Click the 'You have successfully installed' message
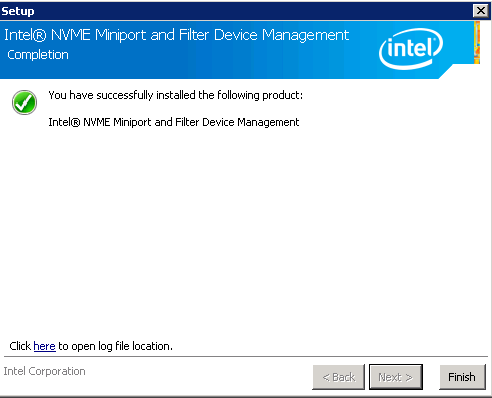The height and width of the screenshot is (398, 492). click(x=175, y=95)
